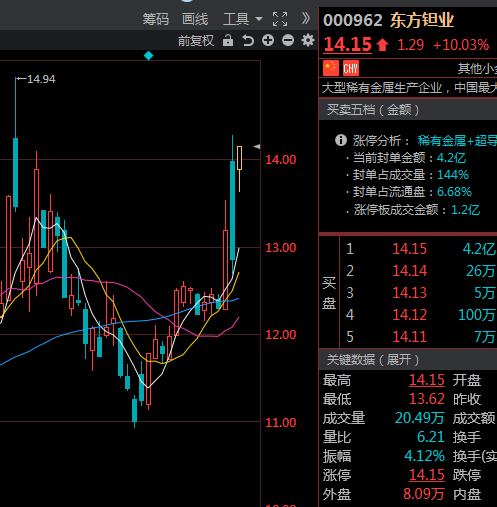
Task: Click the 13.00 price axis label
Action: coord(281,248)
